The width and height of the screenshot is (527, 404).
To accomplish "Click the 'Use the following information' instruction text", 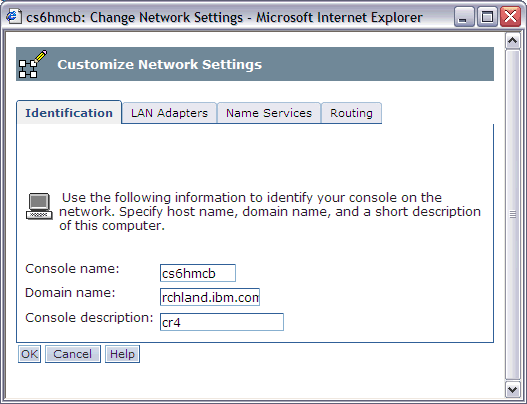I will coord(270,211).
